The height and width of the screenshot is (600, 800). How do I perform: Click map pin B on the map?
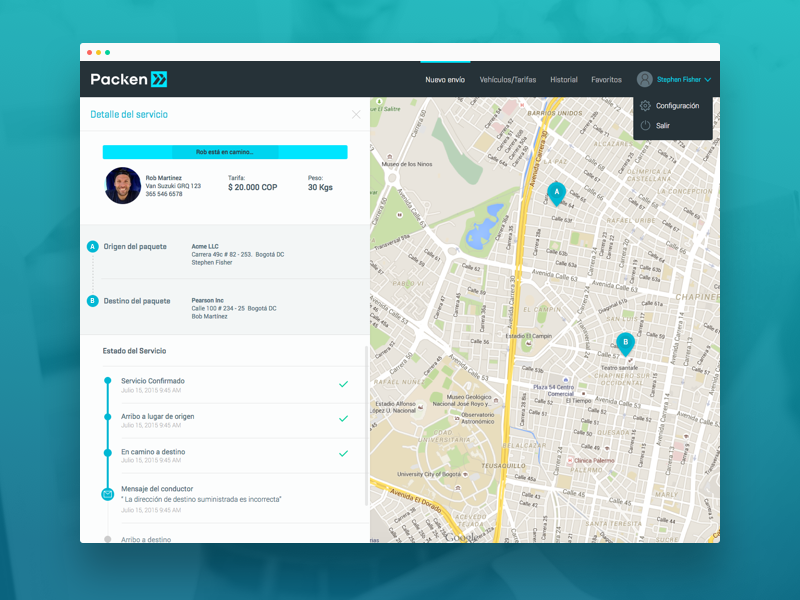tap(626, 344)
